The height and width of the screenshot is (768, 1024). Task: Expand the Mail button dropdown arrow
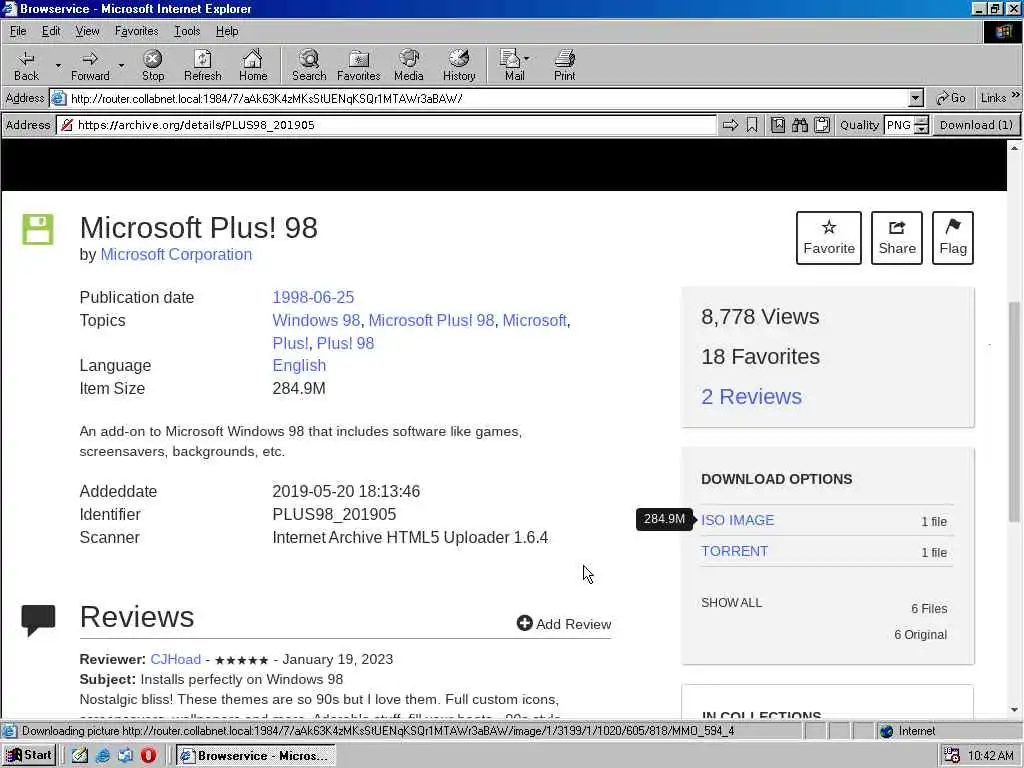pos(526,58)
